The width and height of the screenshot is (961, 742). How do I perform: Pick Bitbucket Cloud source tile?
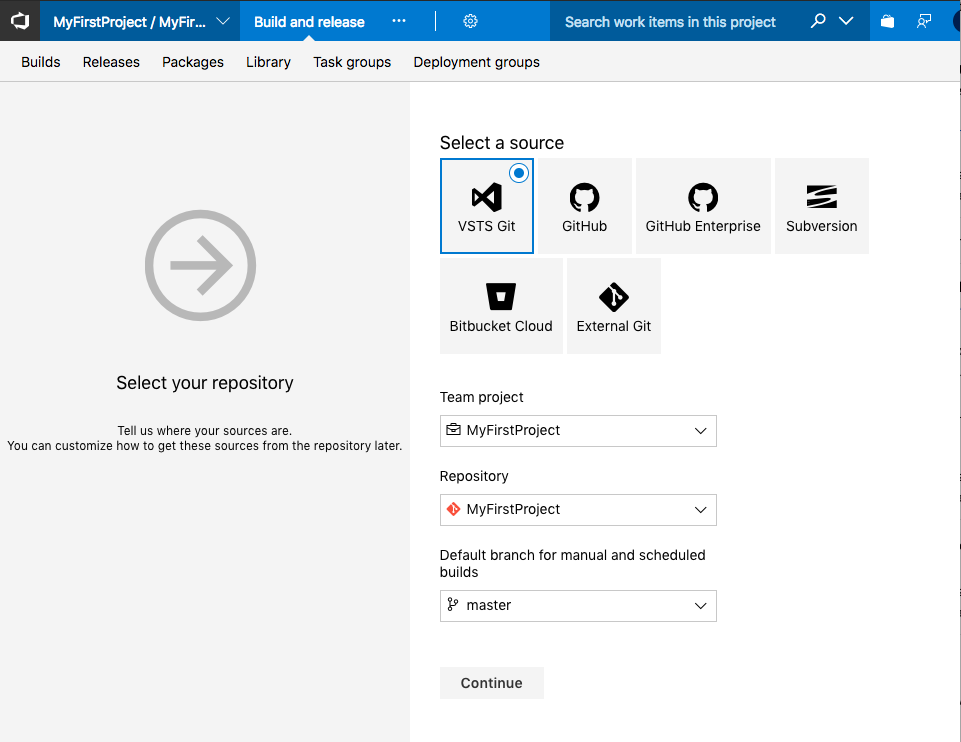pos(501,306)
